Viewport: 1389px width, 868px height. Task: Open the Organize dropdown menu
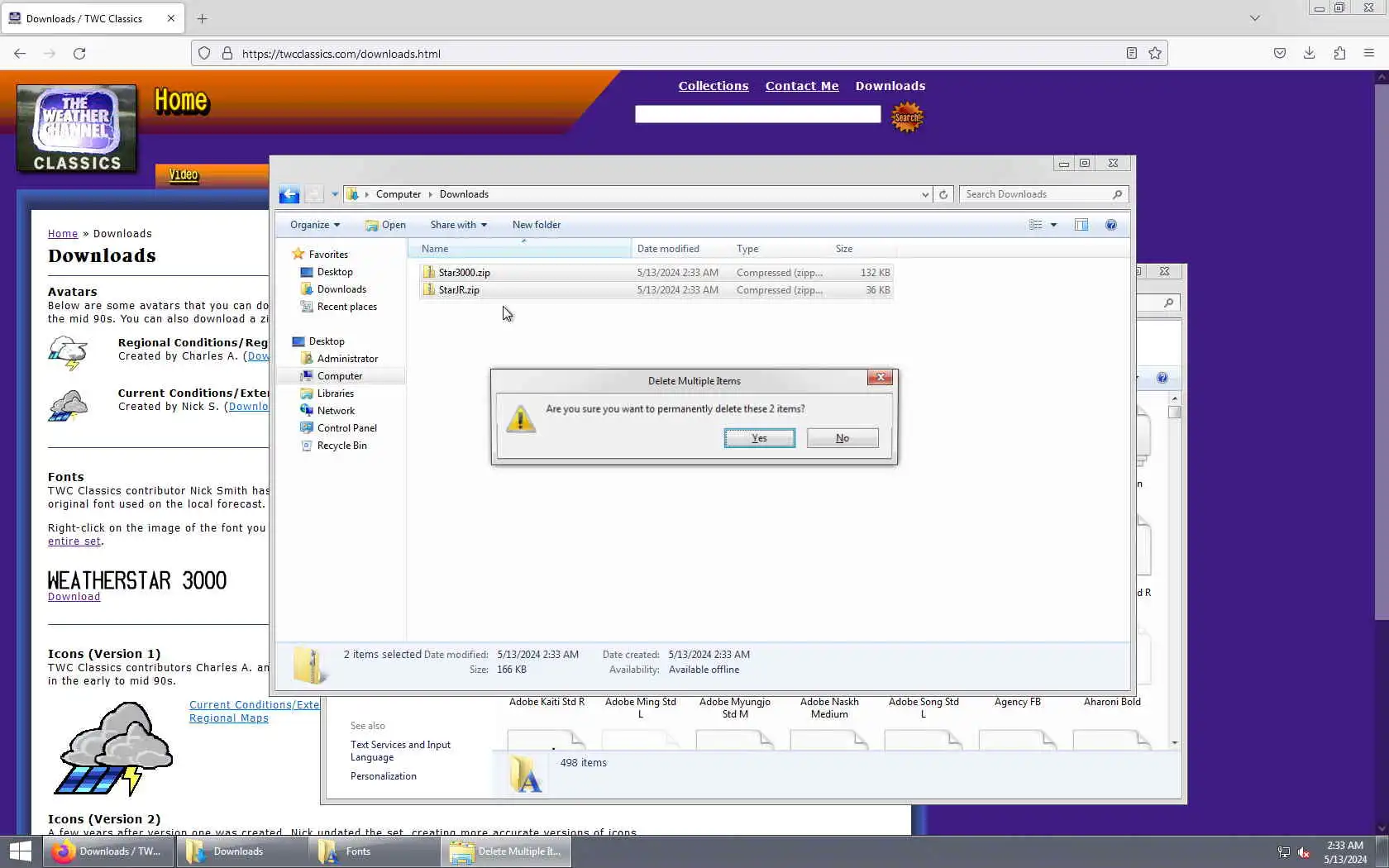[315, 225]
